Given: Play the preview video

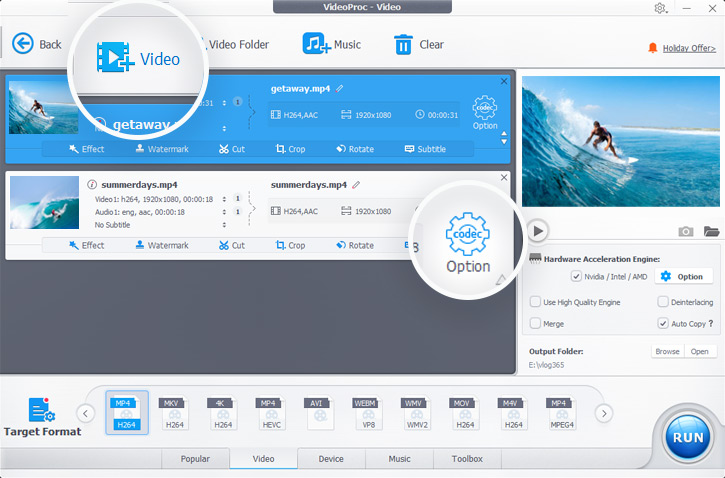Looking at the screenshot, I should click(x=538, y=230).
